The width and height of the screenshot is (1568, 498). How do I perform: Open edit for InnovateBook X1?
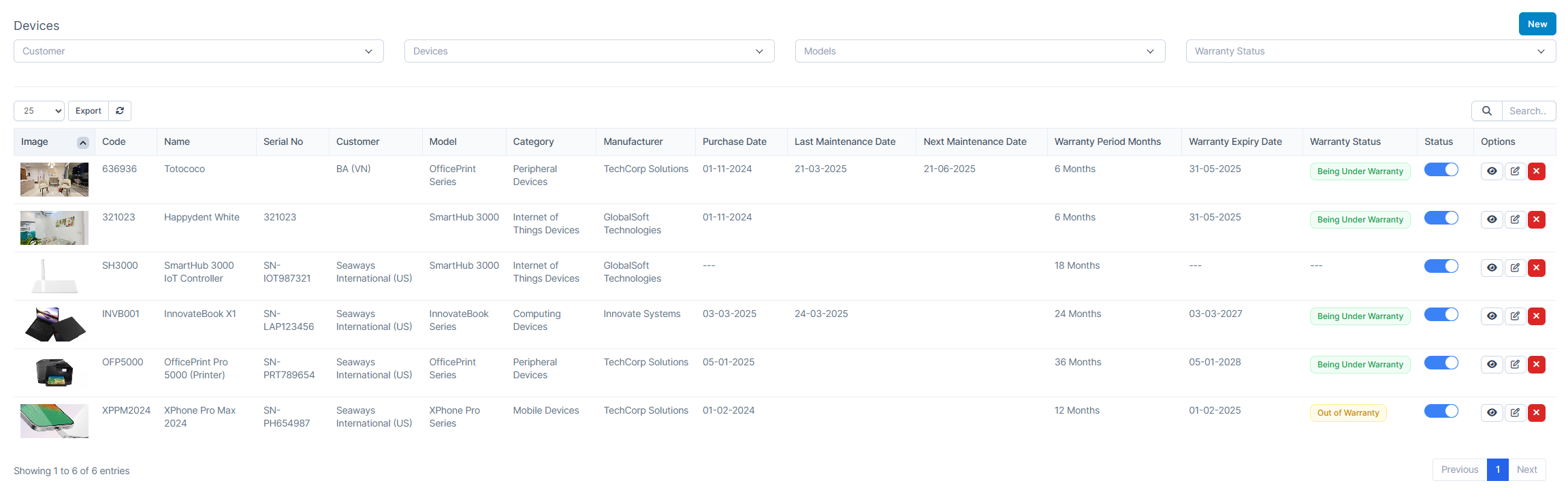1515,316
